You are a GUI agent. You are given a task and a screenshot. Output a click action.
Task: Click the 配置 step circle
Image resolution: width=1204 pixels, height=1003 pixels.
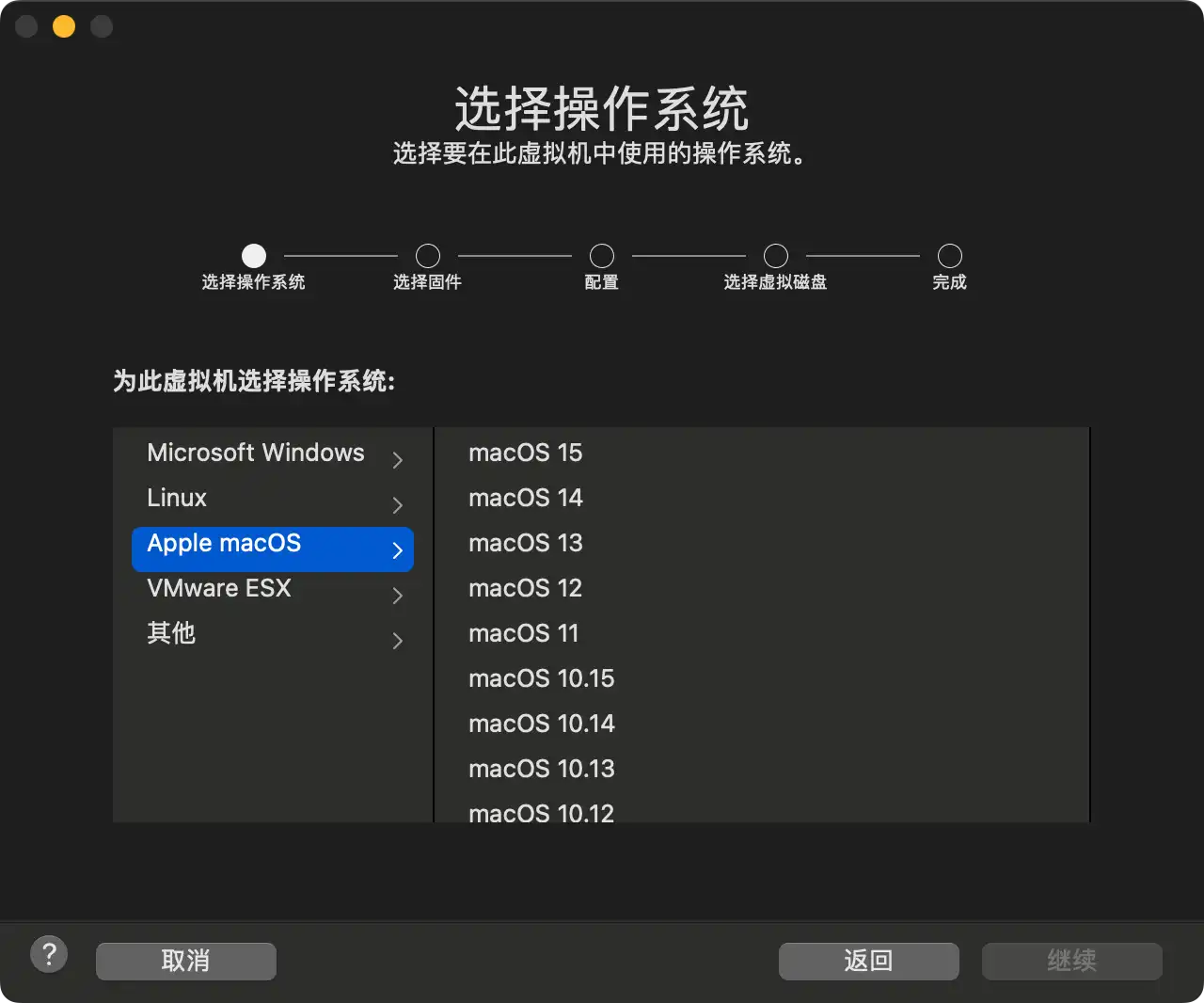(x=602, y=256)
